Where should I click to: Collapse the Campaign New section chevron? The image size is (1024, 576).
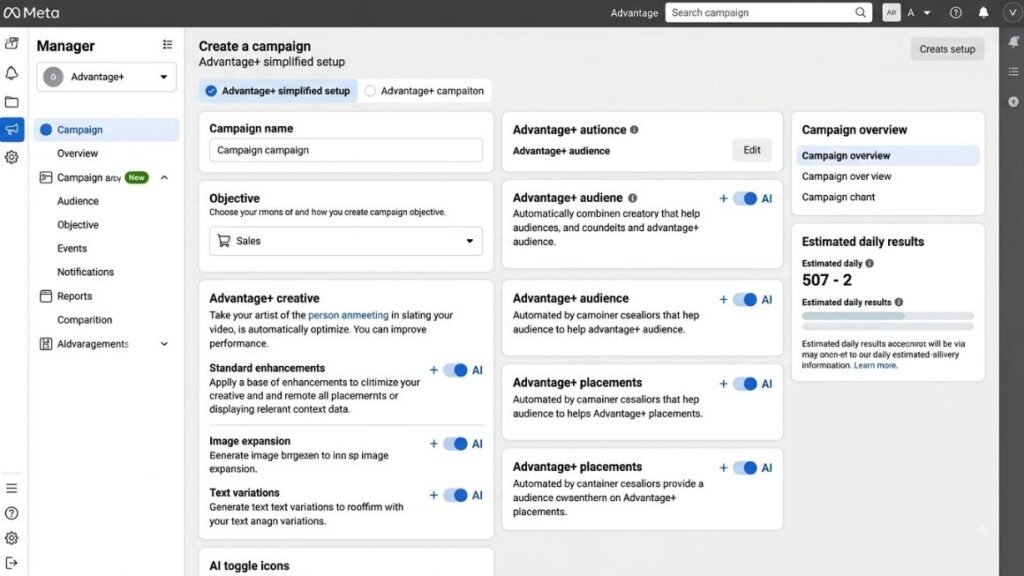tap(164, 178)
